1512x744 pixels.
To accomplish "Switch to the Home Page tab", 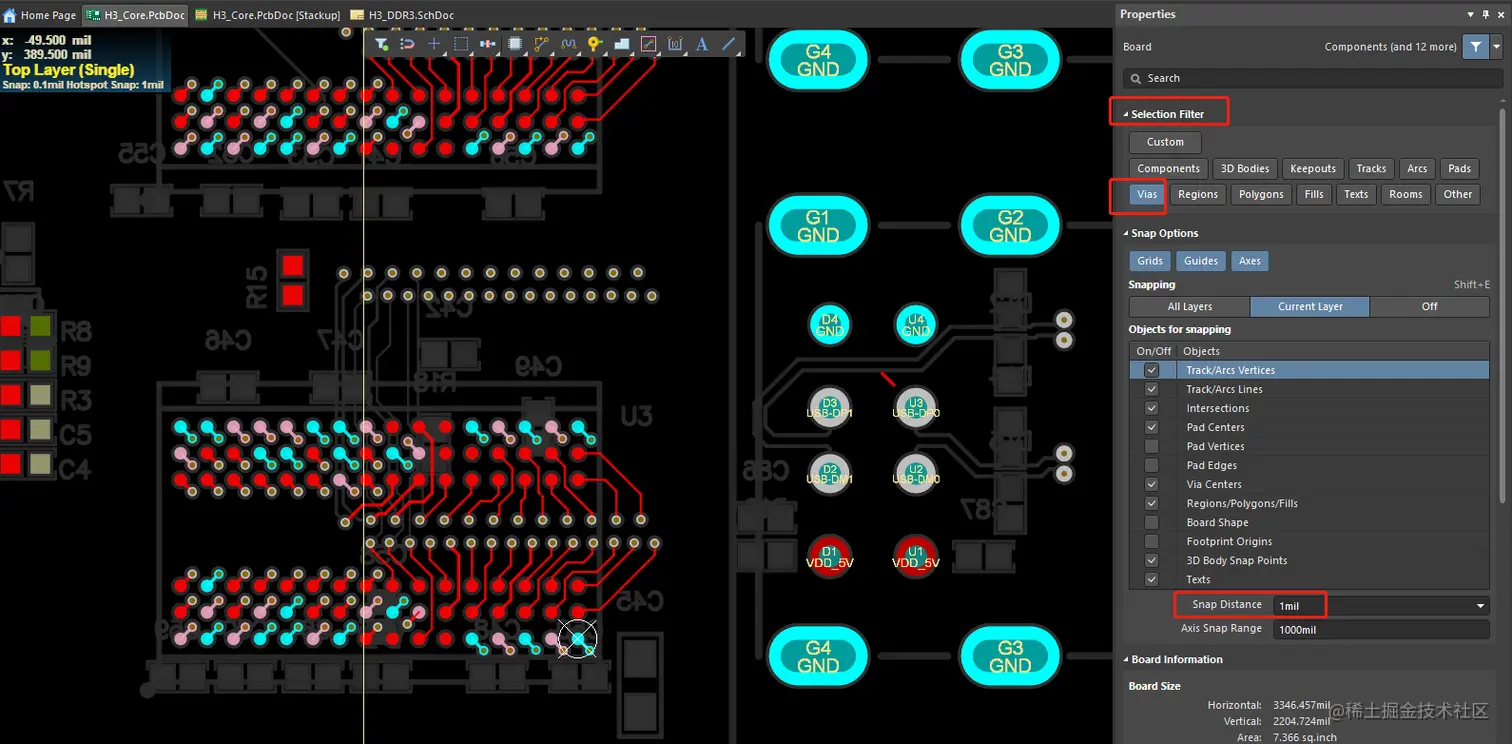I will tap(39, 15).
